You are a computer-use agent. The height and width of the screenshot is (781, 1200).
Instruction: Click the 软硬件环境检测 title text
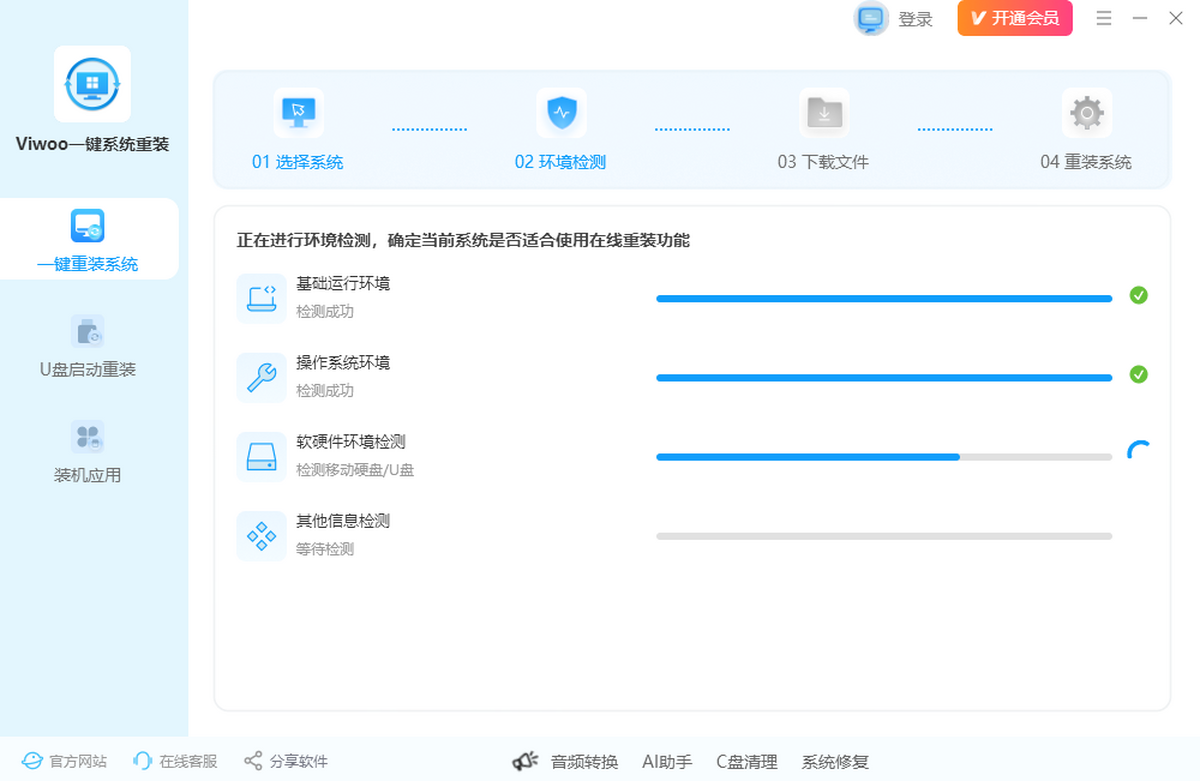point(351,442)
